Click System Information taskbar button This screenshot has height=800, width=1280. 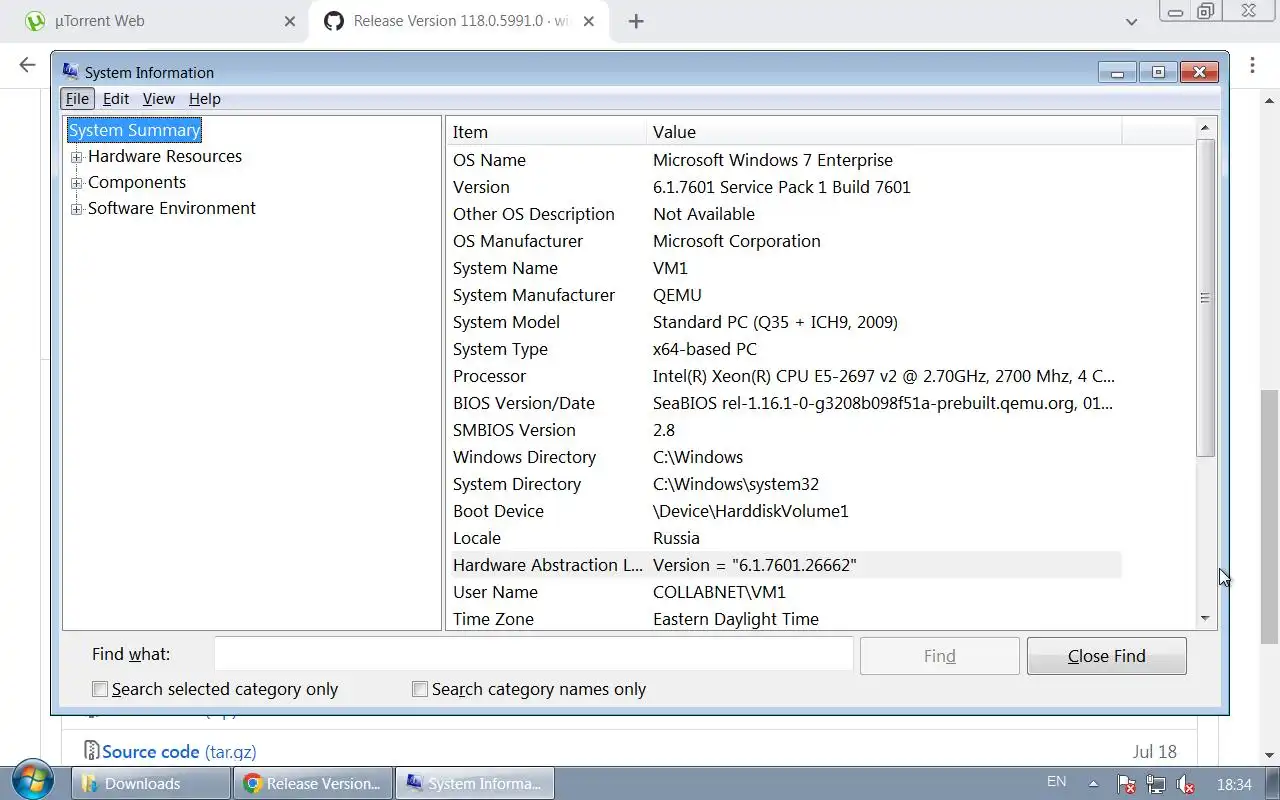tap(475, 783)
